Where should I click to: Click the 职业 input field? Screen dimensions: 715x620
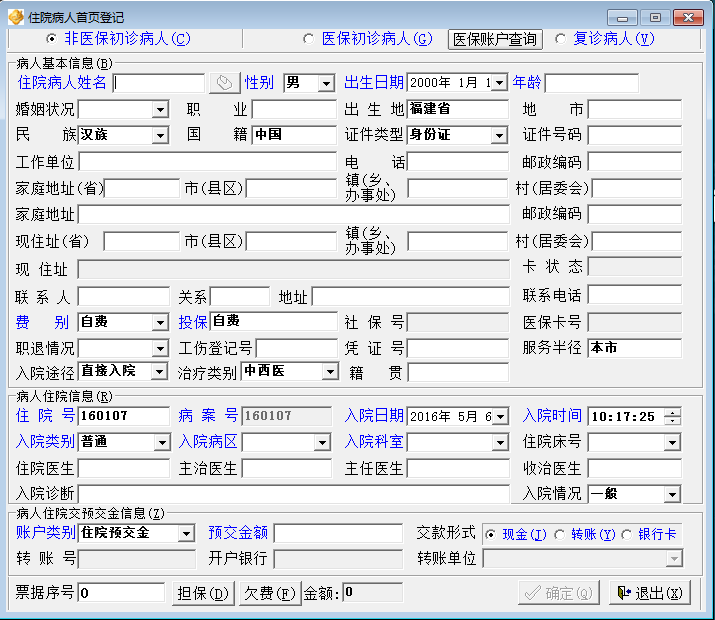click(294, 110)
